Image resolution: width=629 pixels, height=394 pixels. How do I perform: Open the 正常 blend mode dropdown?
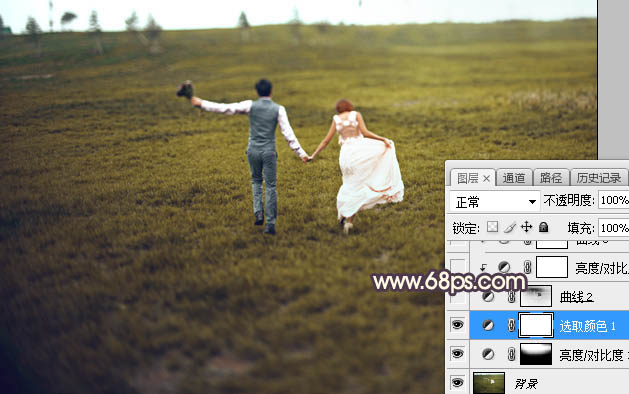pos(494,201)
